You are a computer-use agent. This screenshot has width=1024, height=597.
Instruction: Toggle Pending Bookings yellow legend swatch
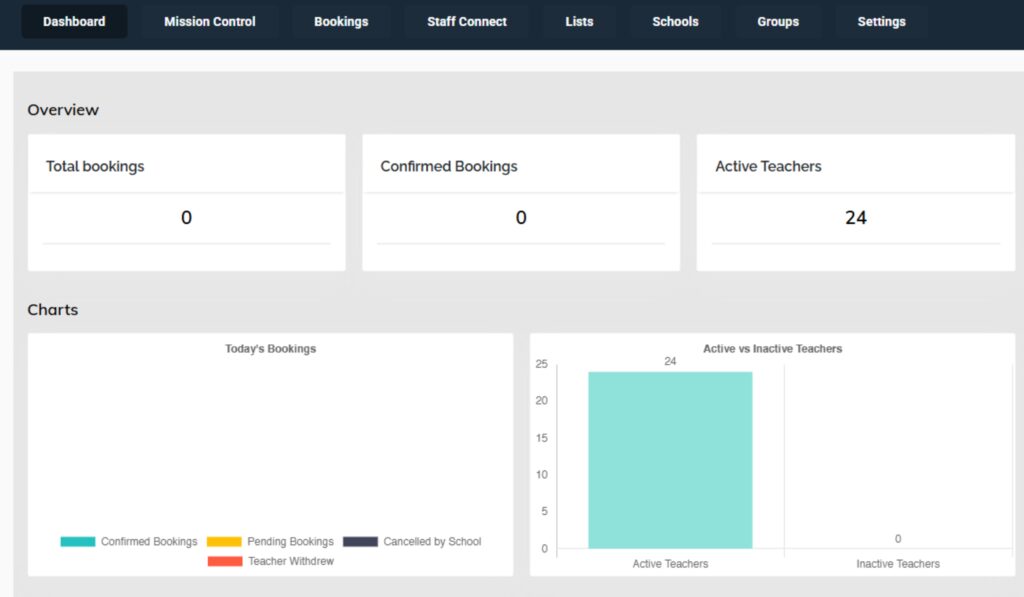coord(224,542)
